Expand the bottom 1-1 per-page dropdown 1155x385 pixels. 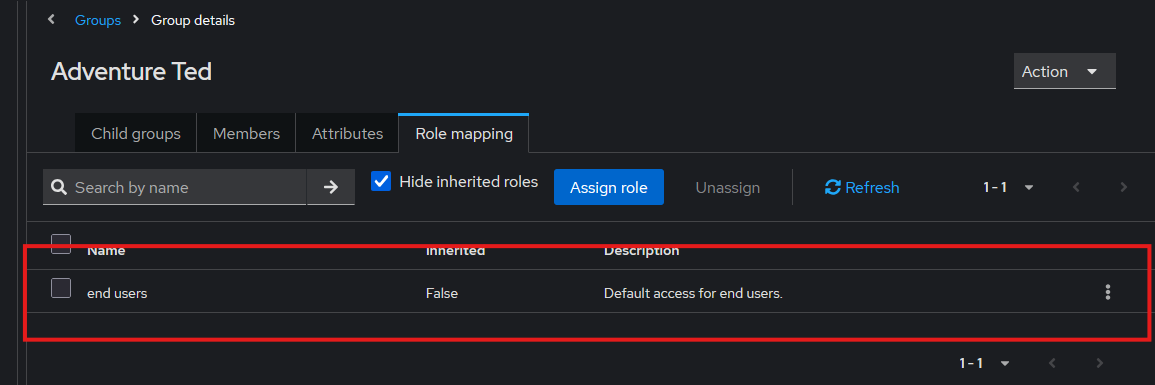[984, 363]
